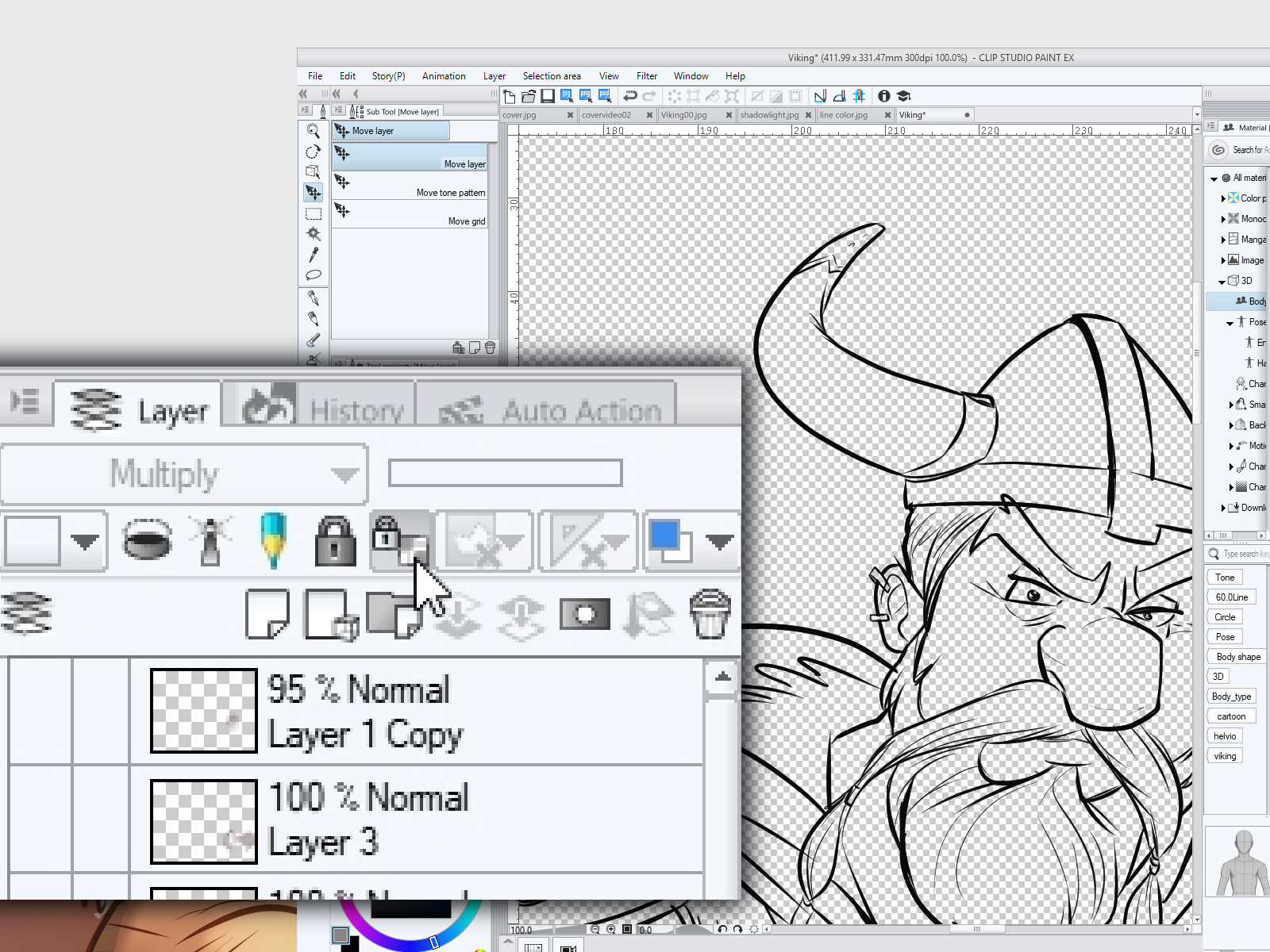
Task: Select the Move layer tool in palette
Action: click(313, 193)
